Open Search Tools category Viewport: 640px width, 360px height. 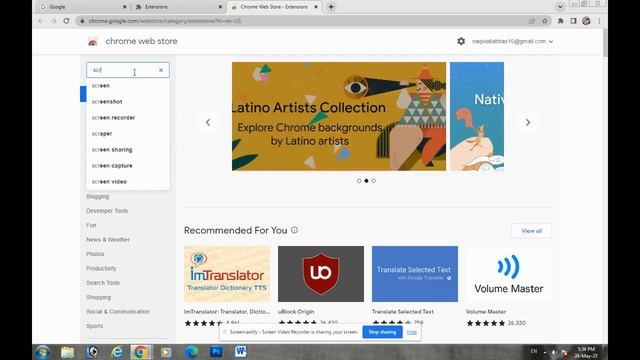coord(103,283)
